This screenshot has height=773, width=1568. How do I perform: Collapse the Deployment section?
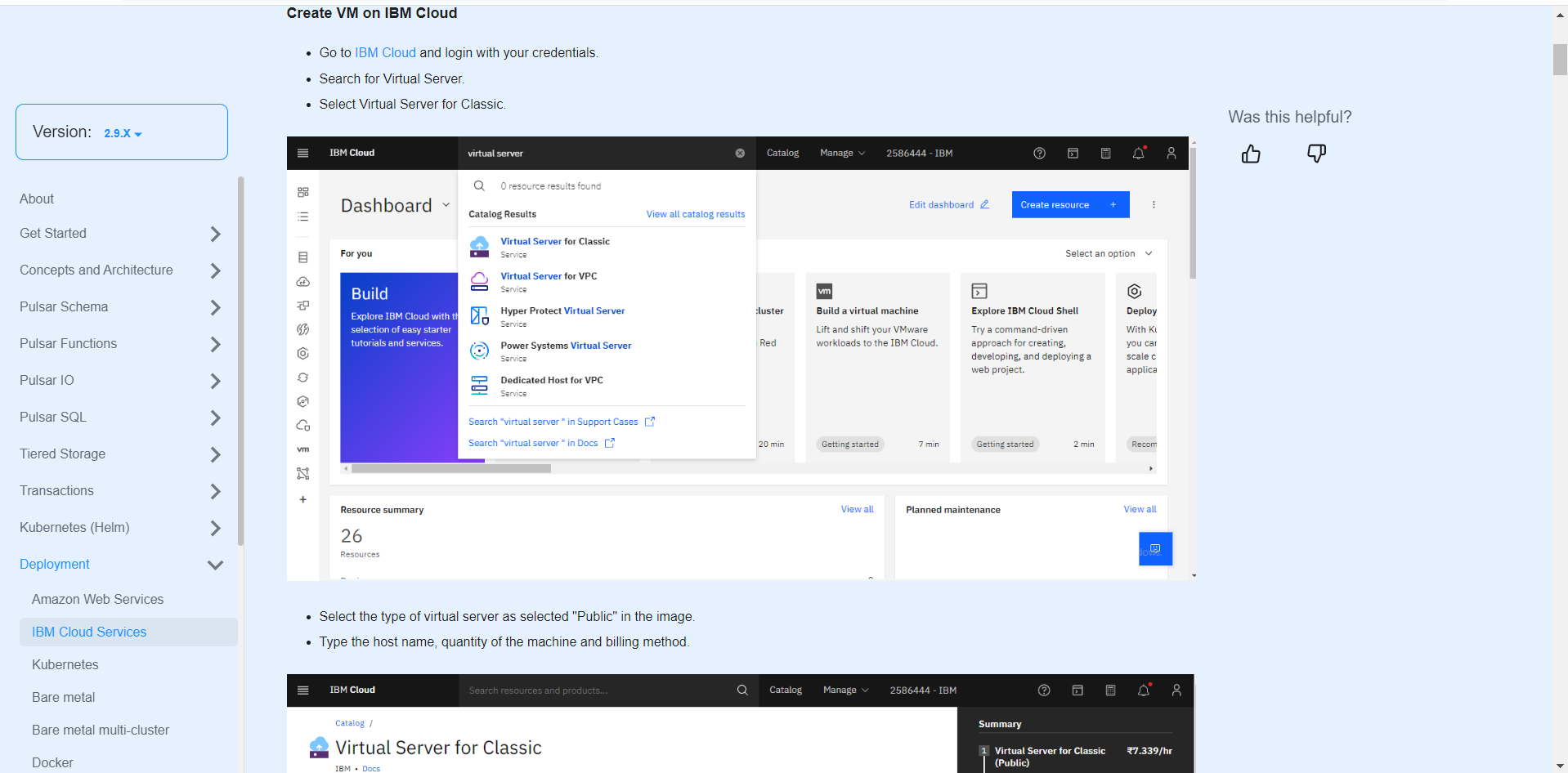point(215,565)
